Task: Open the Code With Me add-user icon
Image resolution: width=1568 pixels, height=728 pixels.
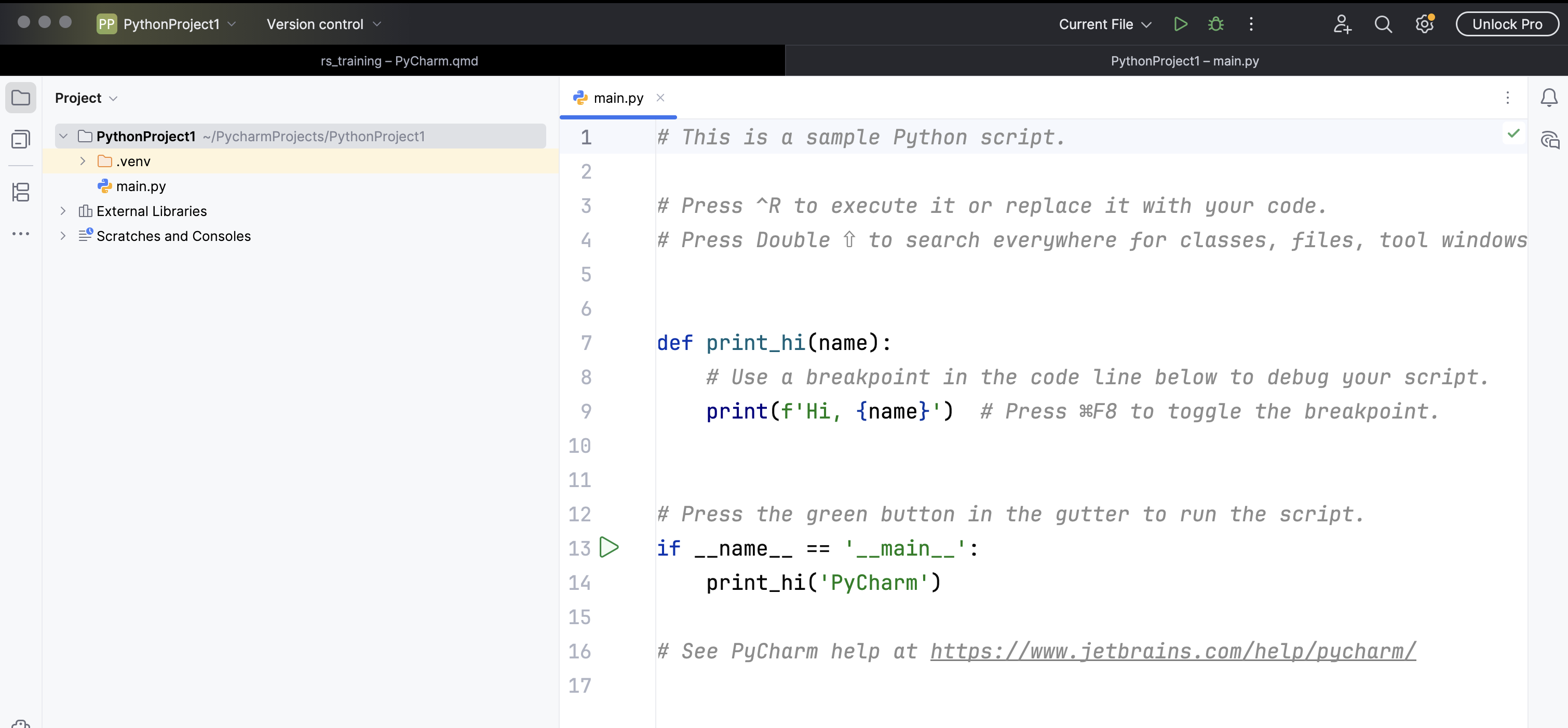Action: click(x=1342, y=24)
